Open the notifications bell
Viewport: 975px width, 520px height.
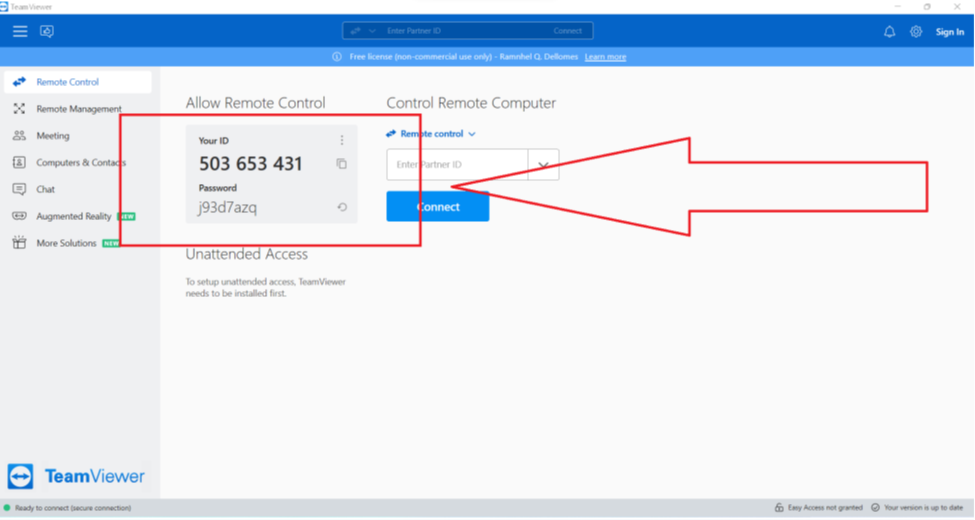coord(890,32)
